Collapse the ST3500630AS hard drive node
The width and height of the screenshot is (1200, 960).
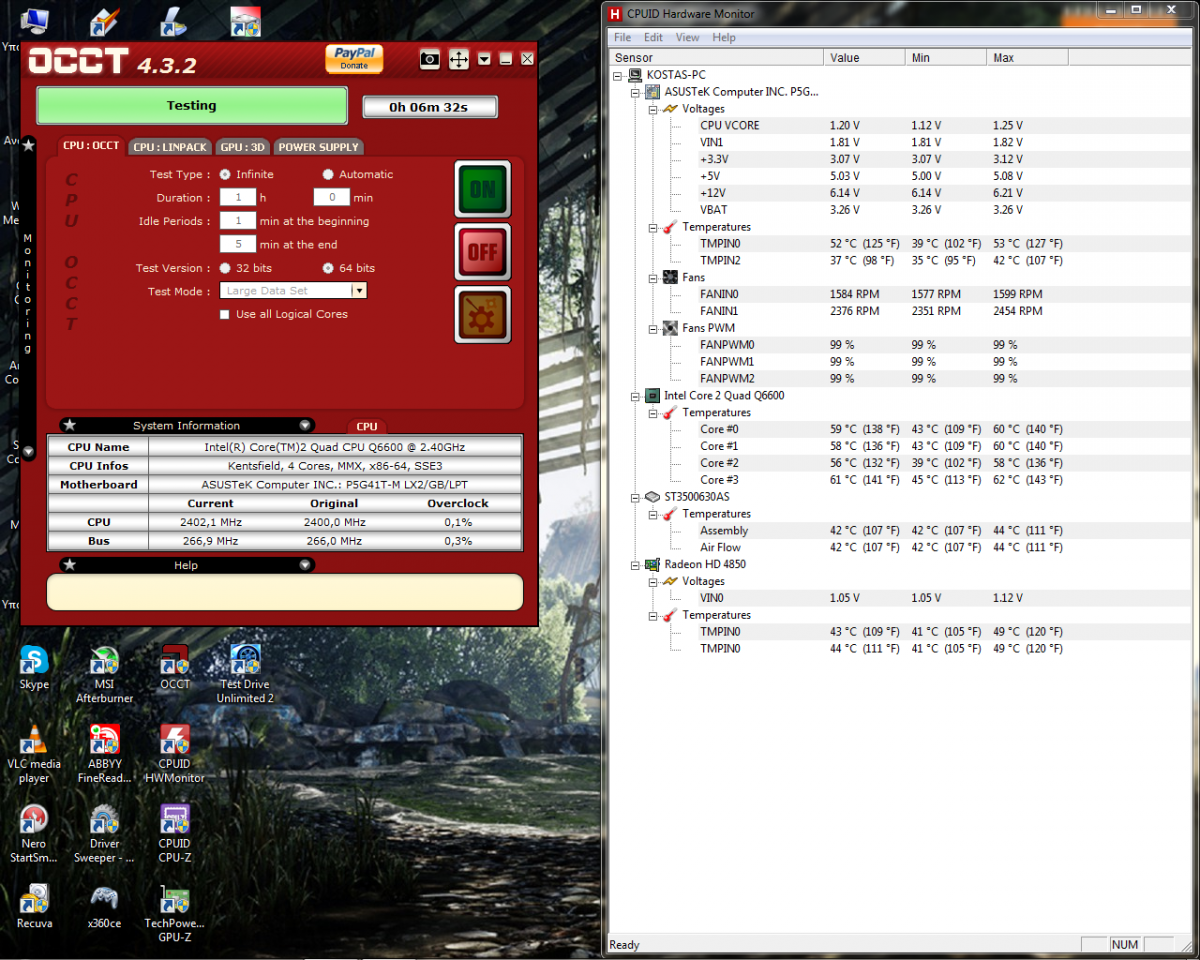pyautogui.click(x=636, y=497)
